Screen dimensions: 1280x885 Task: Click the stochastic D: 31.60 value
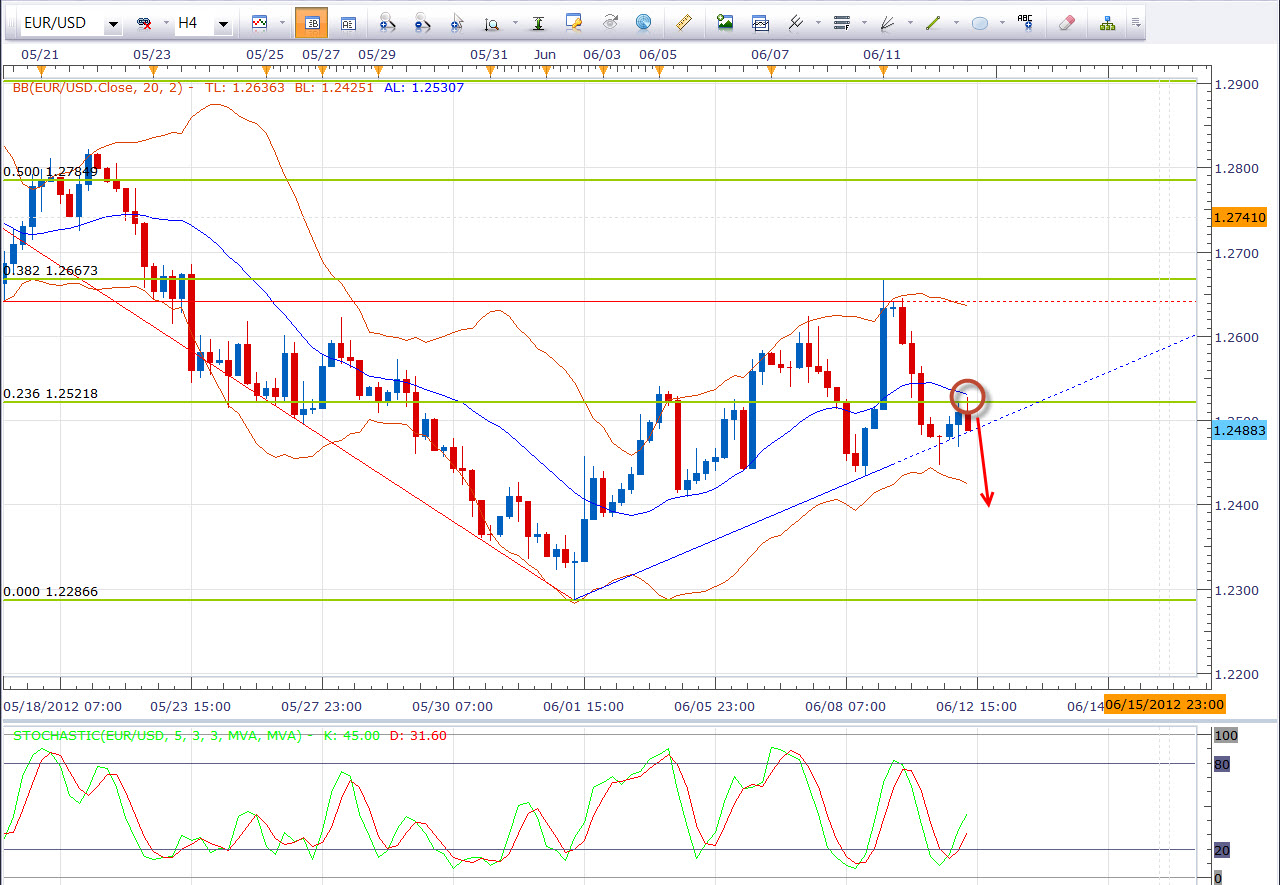pyautogui.click(x=418, y=735)
